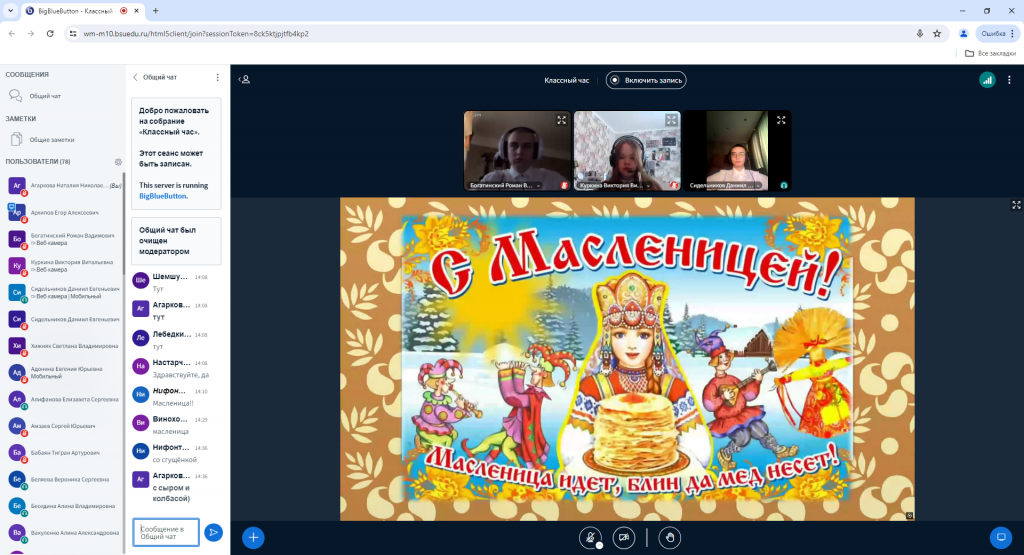Send the chat message with arrow button
The image size is (1024, 555).
click(213, 533)
